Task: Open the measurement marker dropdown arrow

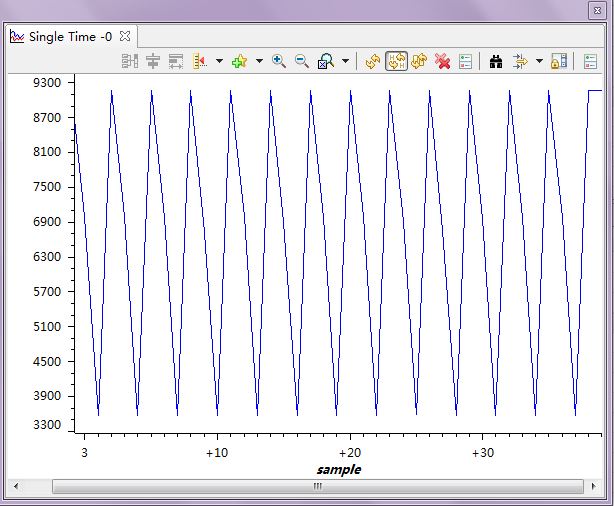Action: [219, 61]
